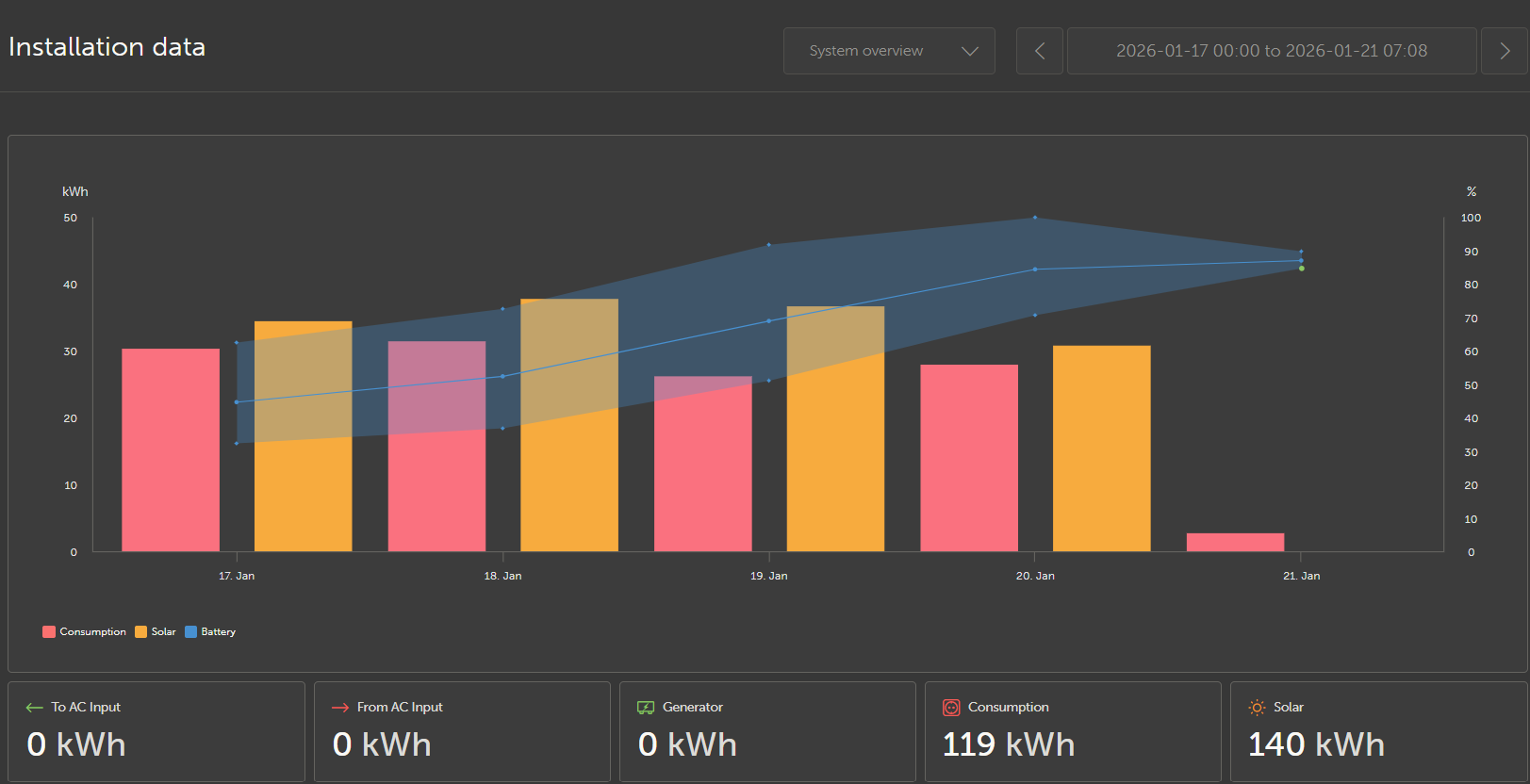This screenshot has width=1530, height=784.
Task: Click the Consumption socket icon
Action: 951,708
